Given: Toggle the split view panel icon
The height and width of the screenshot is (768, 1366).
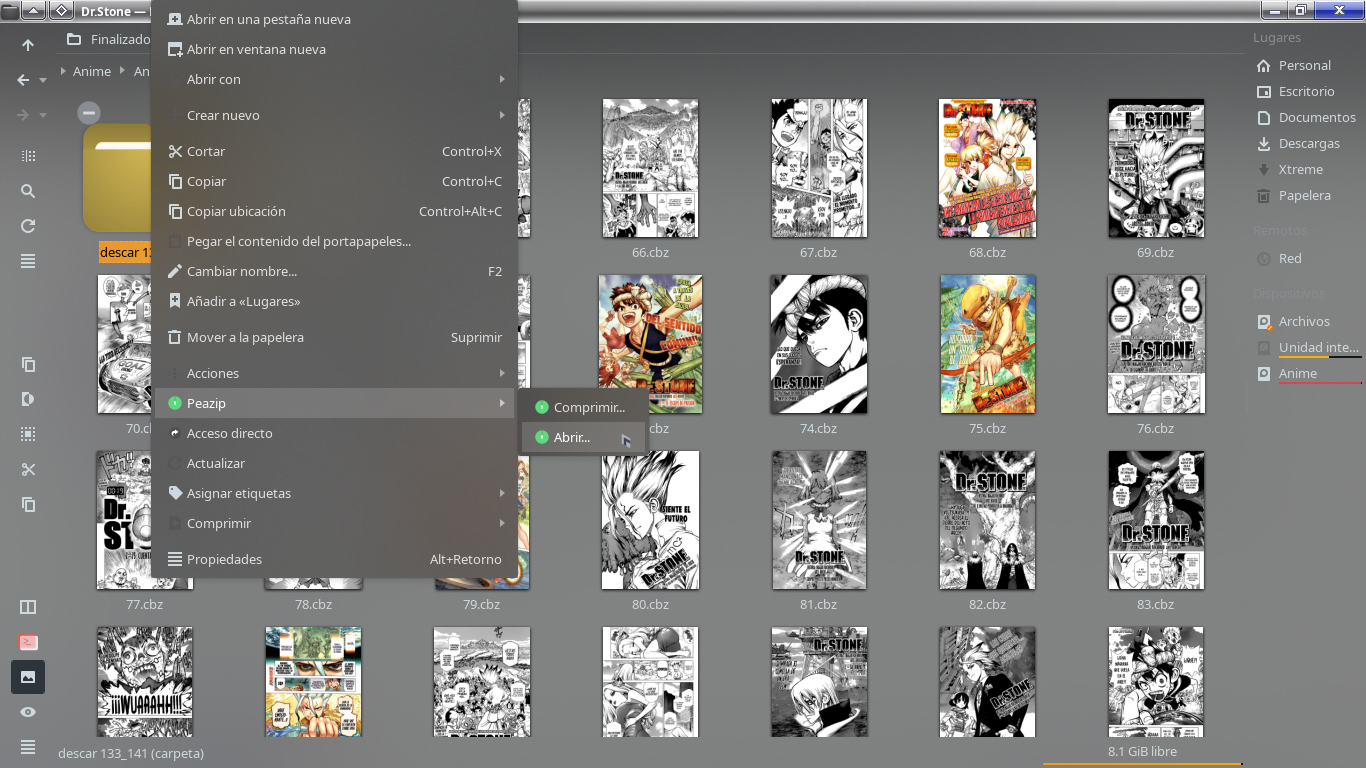Looking at the screenshot, I should (x=28, y=607).
